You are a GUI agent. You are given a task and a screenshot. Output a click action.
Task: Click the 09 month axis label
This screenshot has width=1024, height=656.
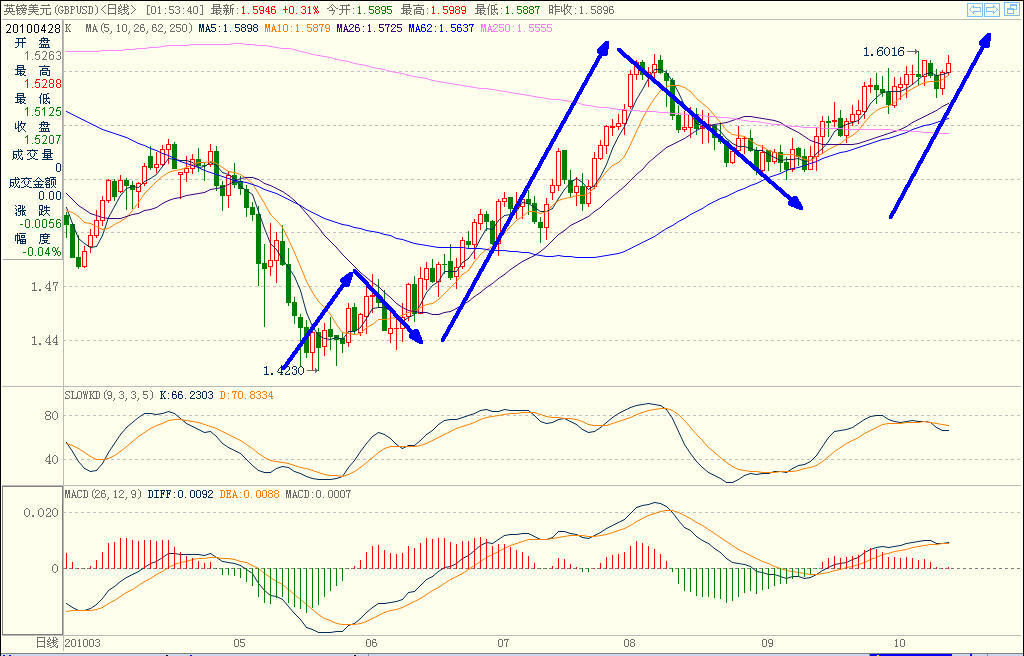click(x=767, y=643)
